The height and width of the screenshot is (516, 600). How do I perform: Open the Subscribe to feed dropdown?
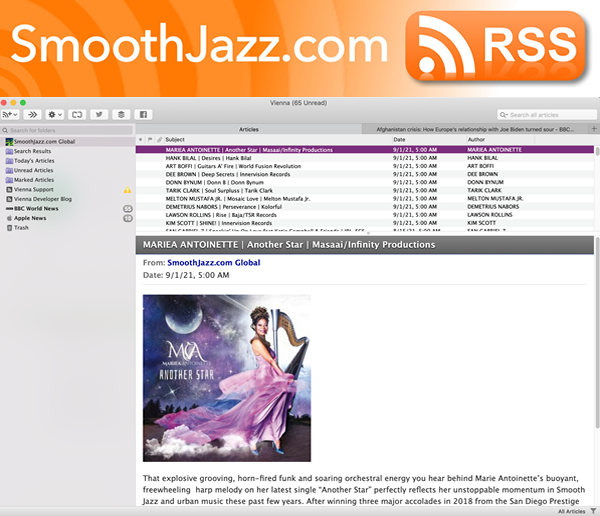(10, 114)
